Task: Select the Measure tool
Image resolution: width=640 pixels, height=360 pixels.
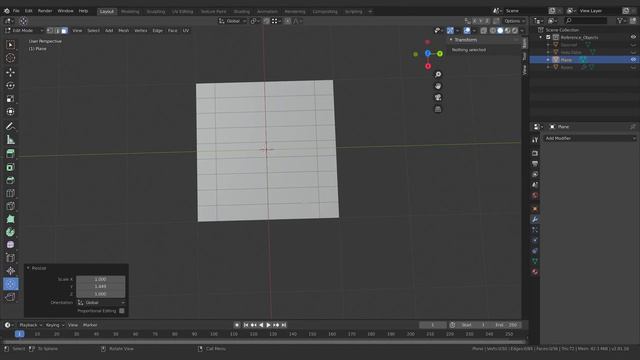Action: 11,140
